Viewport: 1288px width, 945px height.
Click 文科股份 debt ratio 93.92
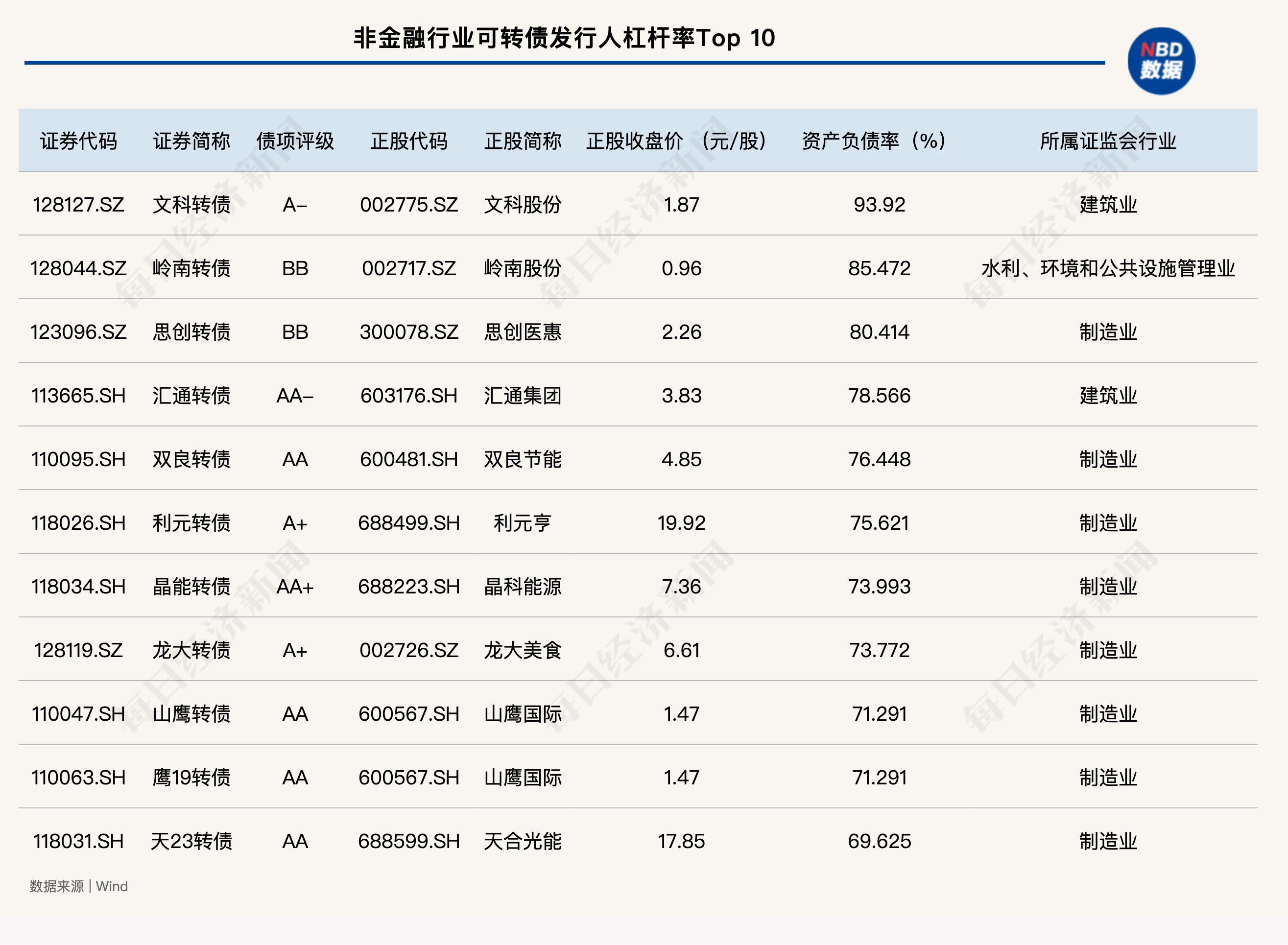tap(879, 205)
